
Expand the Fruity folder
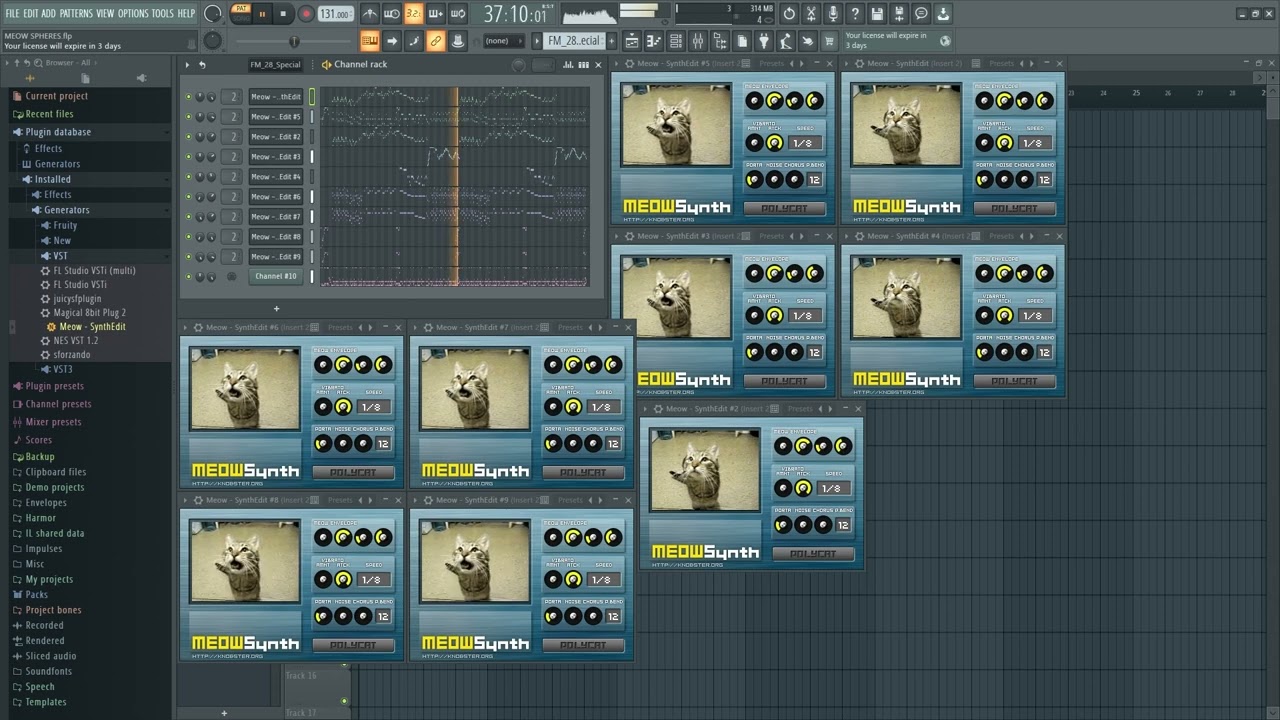[x=65, y=225]
